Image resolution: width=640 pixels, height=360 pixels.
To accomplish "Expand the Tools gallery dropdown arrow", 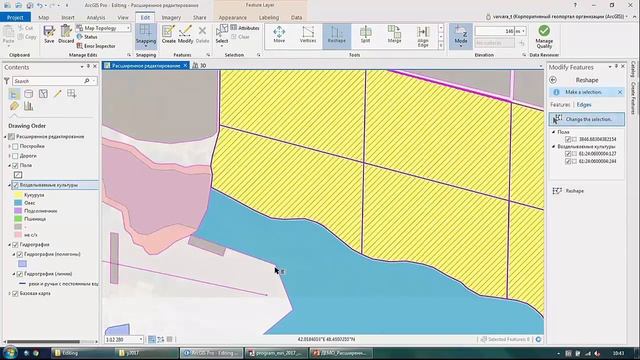I will [441, 46].
